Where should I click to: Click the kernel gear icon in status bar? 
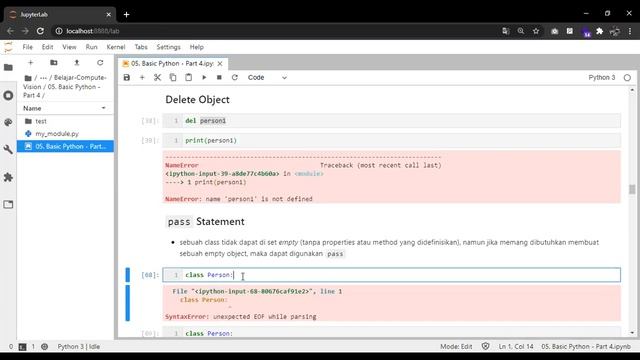point(44,347)
